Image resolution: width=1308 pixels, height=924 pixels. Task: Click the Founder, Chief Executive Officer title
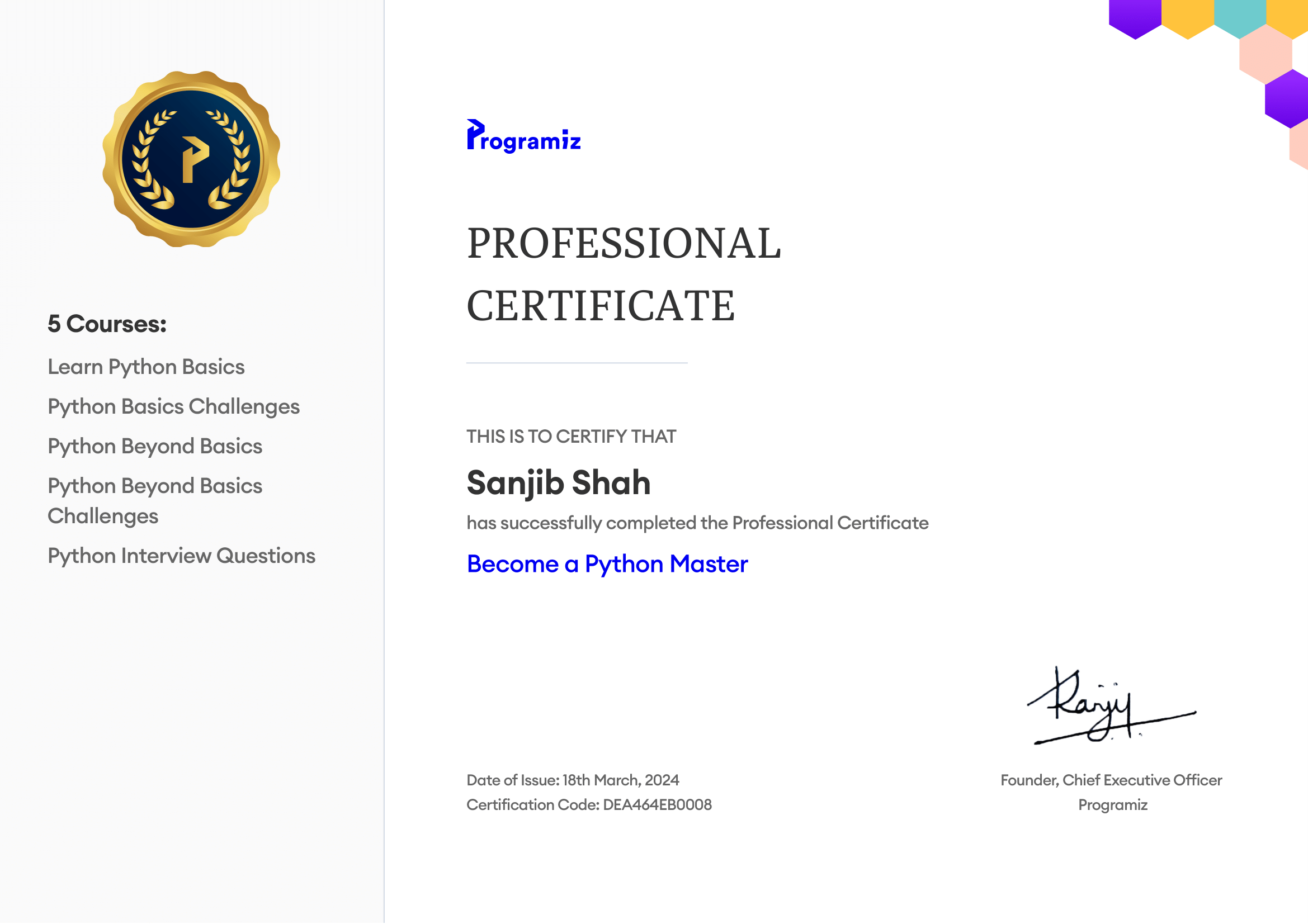pos(1111,780)
